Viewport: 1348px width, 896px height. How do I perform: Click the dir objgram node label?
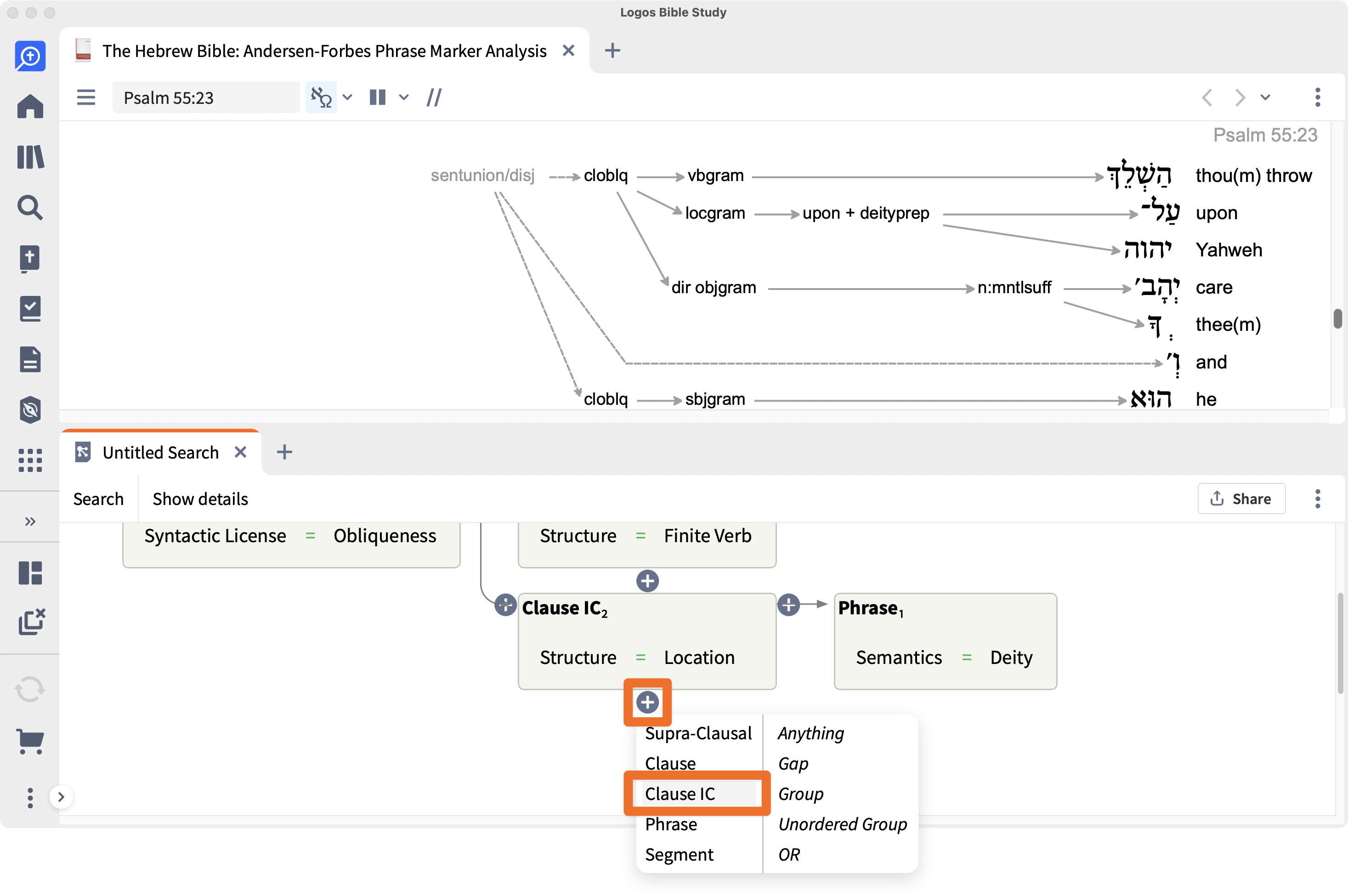click(x=714, y=288)
